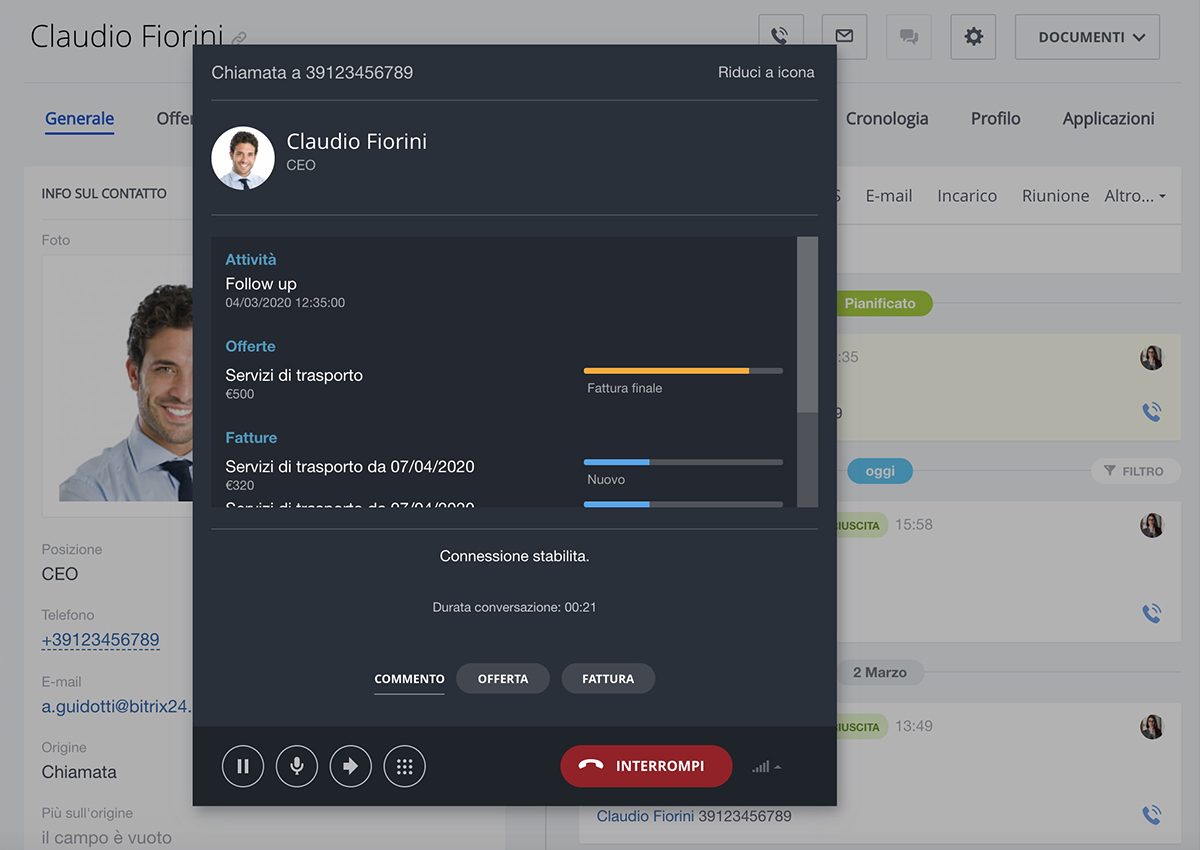Click the Nuovo invoice progress bar
The width and height of the screenshot is (1200, 850).
pyautogui.click(x=683, y=462)
